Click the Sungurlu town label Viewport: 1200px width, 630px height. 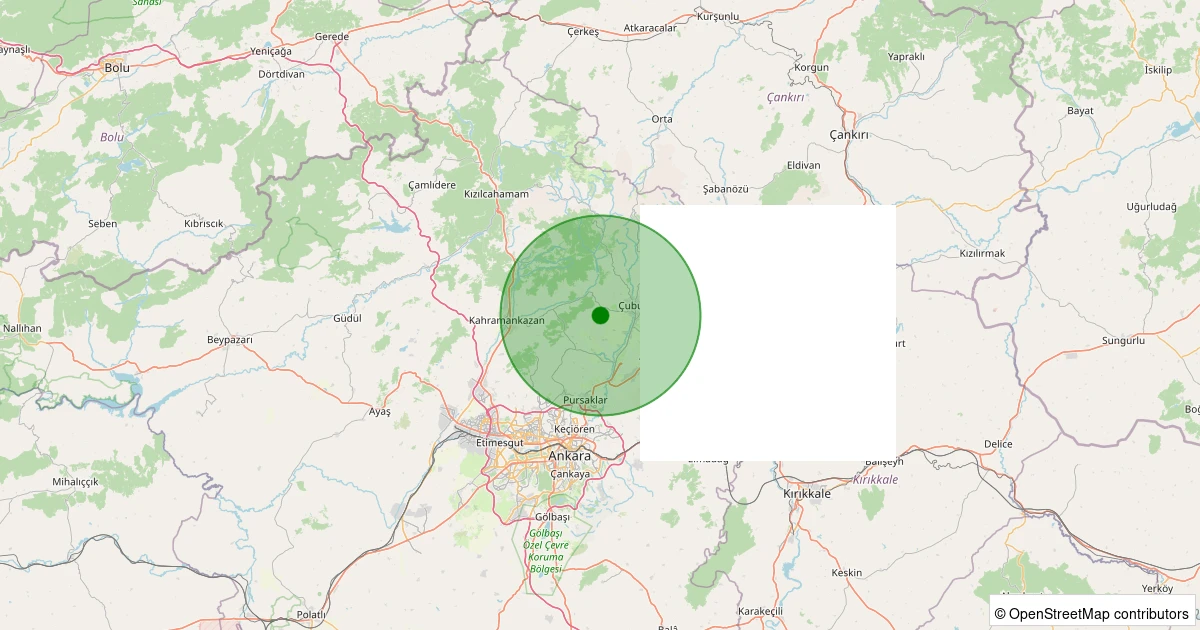click(x=1122, y=341)
